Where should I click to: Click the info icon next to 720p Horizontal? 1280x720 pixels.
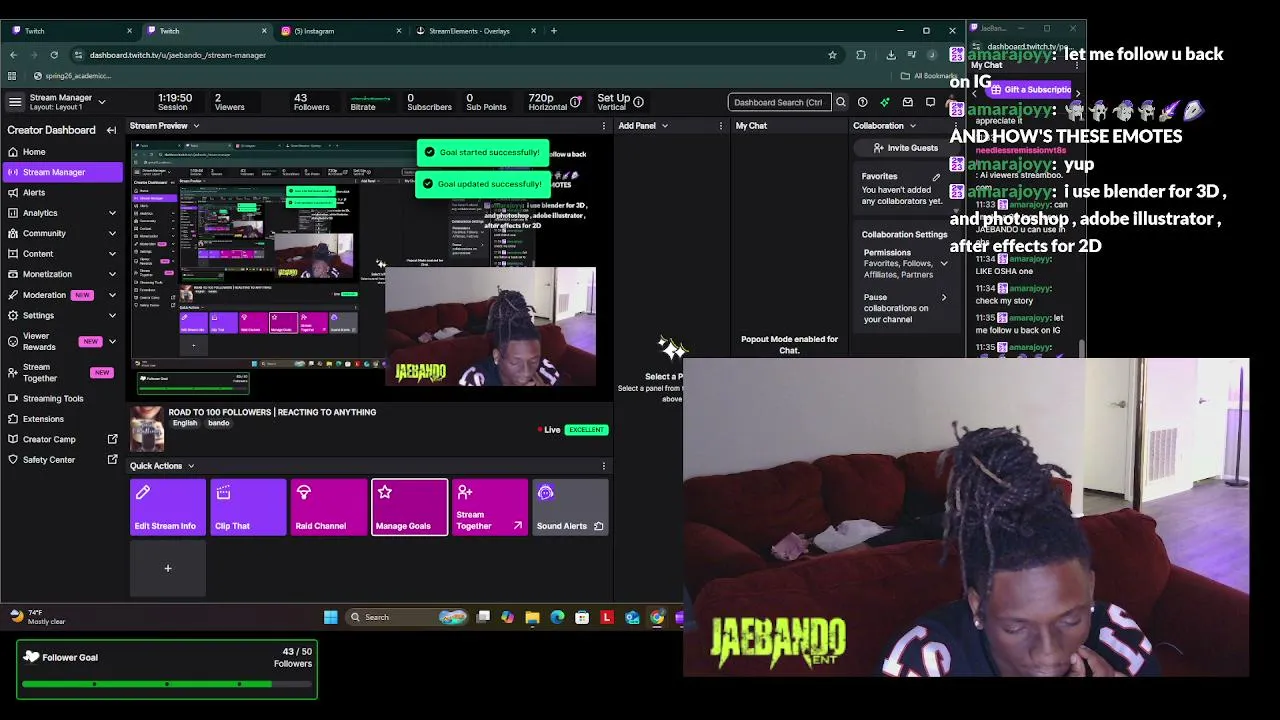(575, 102)
